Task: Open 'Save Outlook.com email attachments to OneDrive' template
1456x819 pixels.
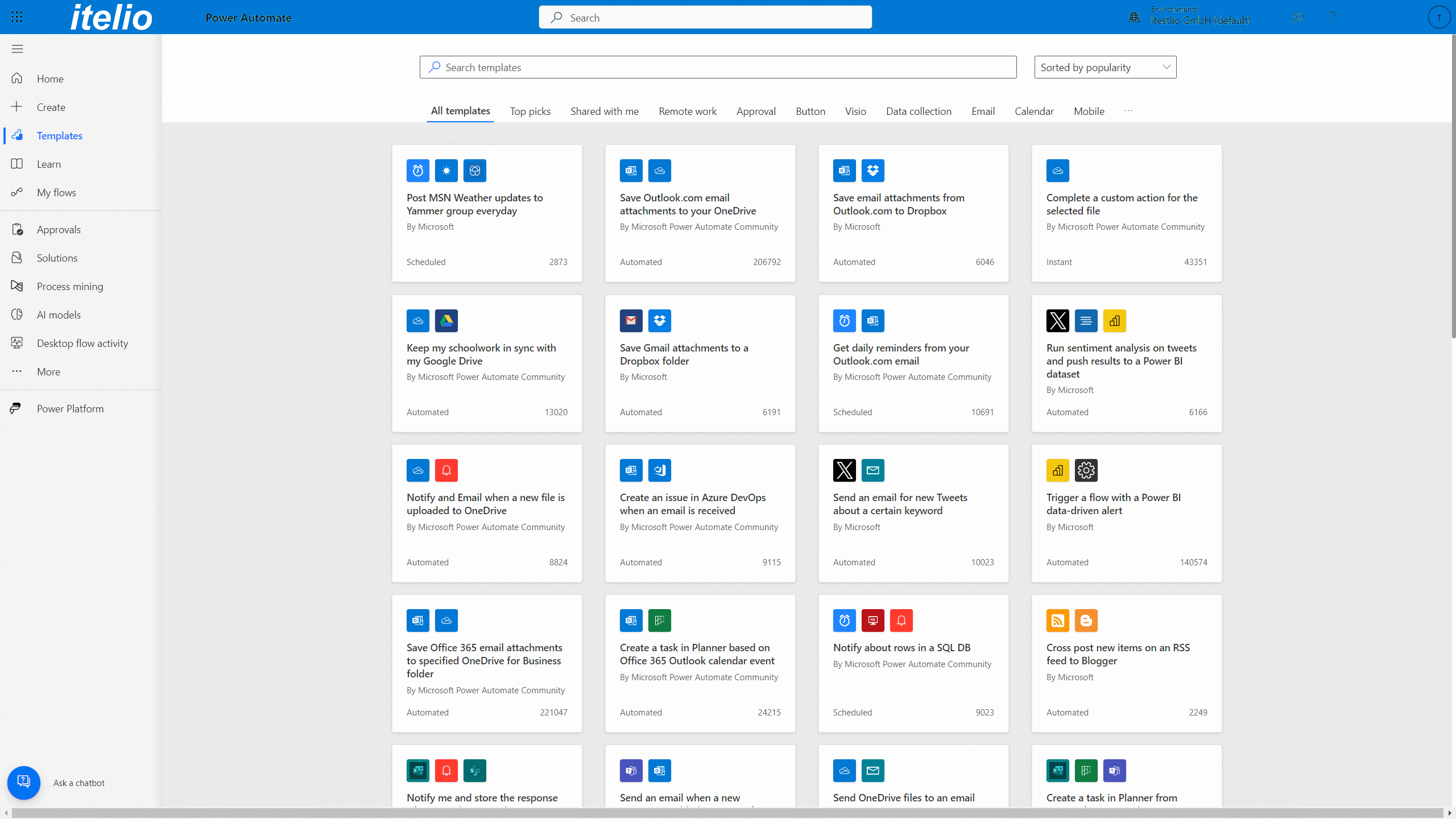Action: click(700, 213)
